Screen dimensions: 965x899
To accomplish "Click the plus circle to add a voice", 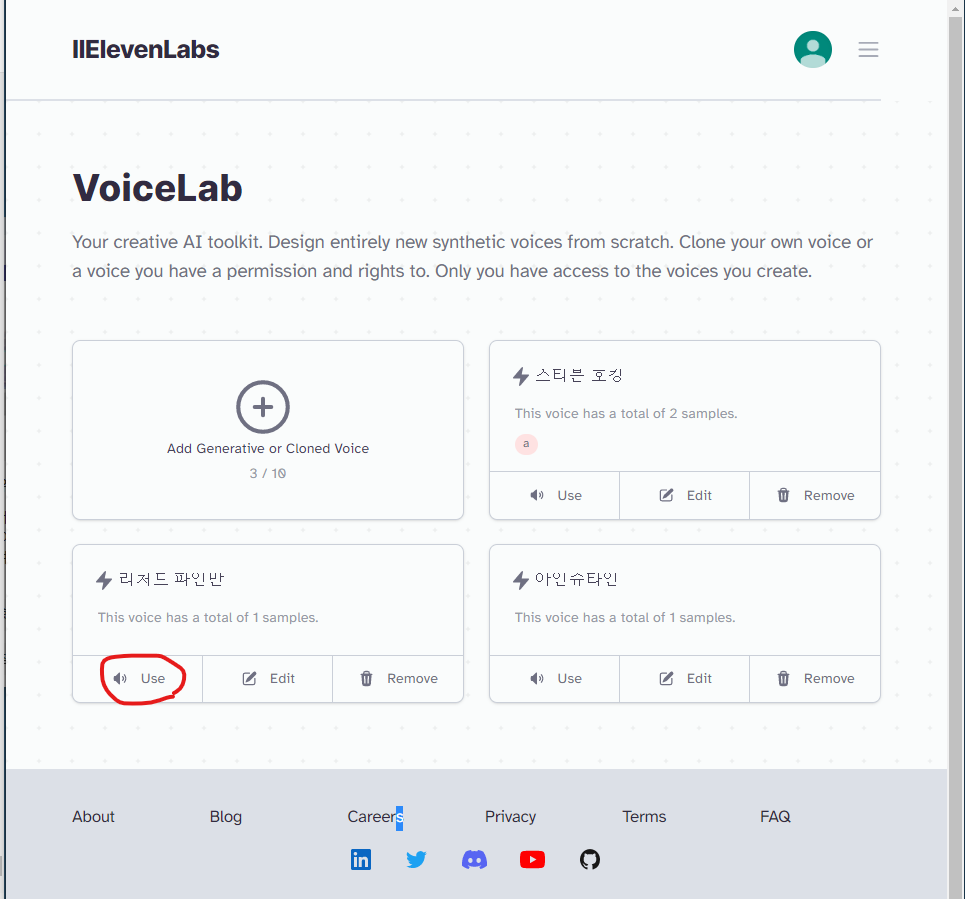I will [263, 407].
